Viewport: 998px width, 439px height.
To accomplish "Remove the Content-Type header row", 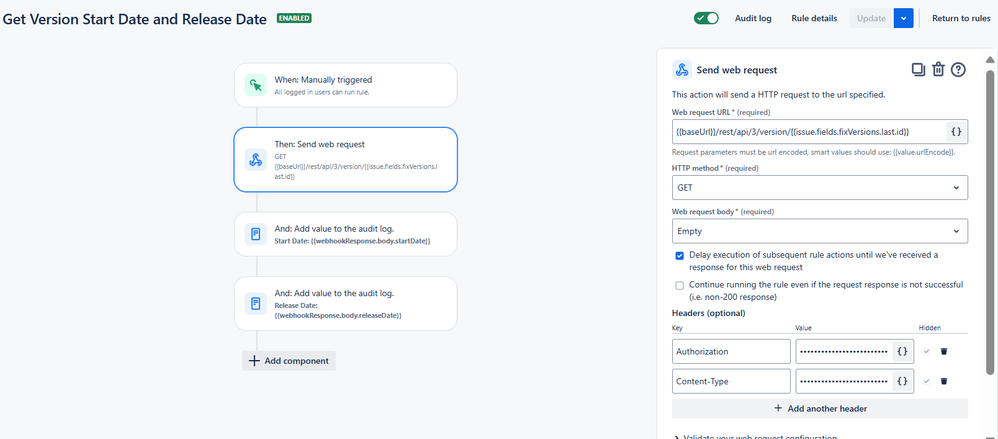I will [945, 381].
